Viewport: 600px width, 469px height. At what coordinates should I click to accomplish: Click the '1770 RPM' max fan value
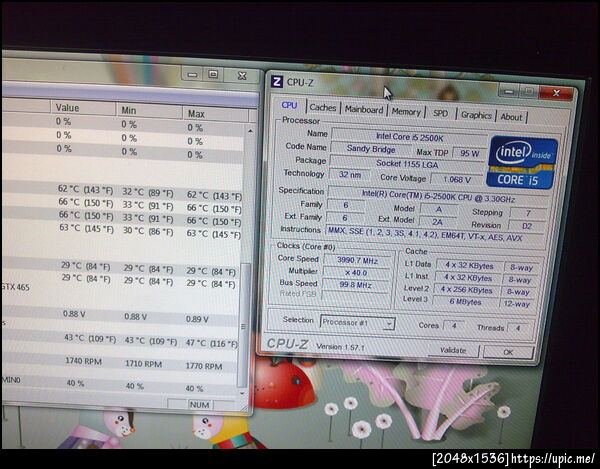[x=203, y=366]
